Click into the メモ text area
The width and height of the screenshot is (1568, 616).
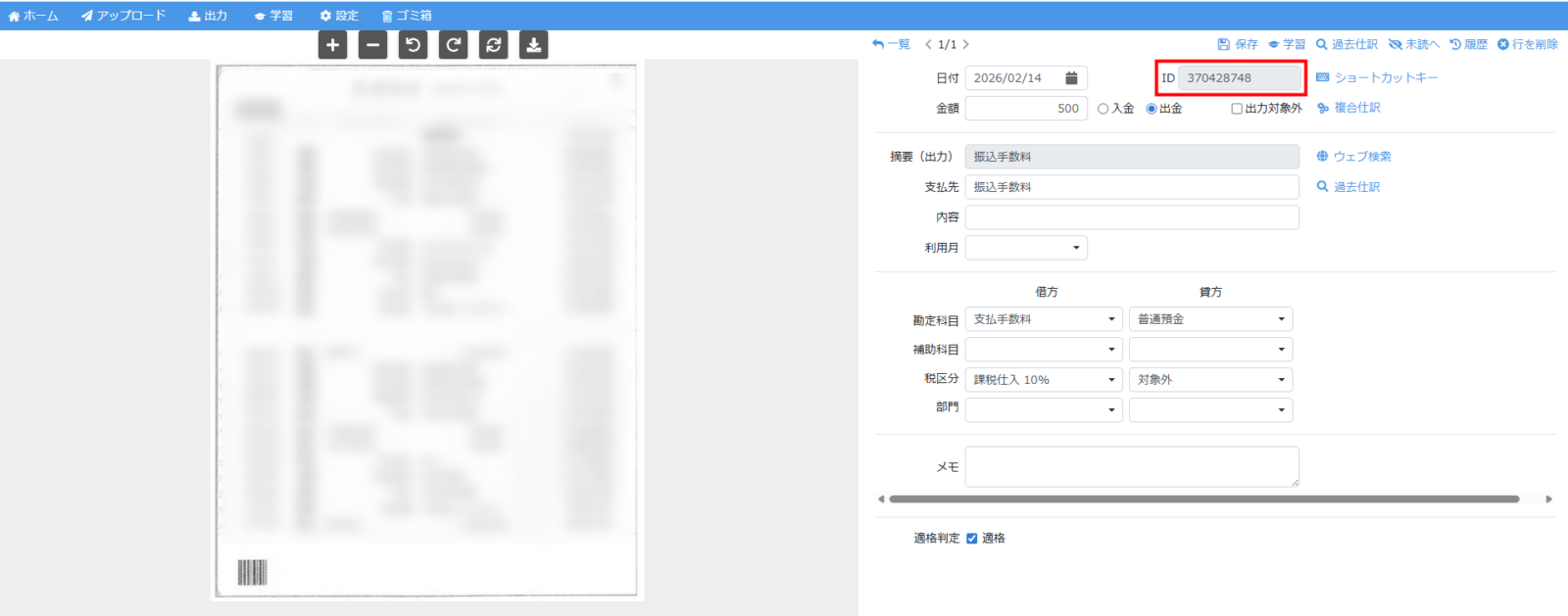coord(1131,466)
